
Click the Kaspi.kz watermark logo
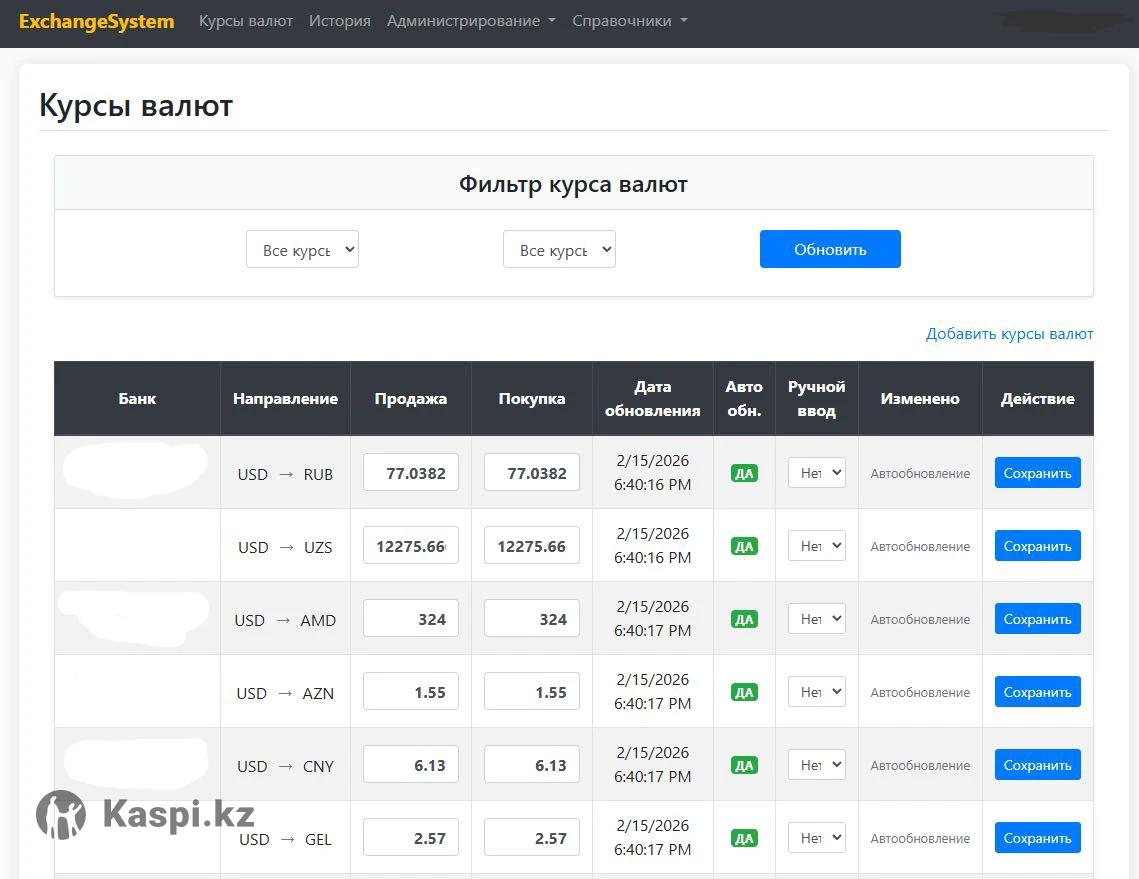tap(146, 815)
